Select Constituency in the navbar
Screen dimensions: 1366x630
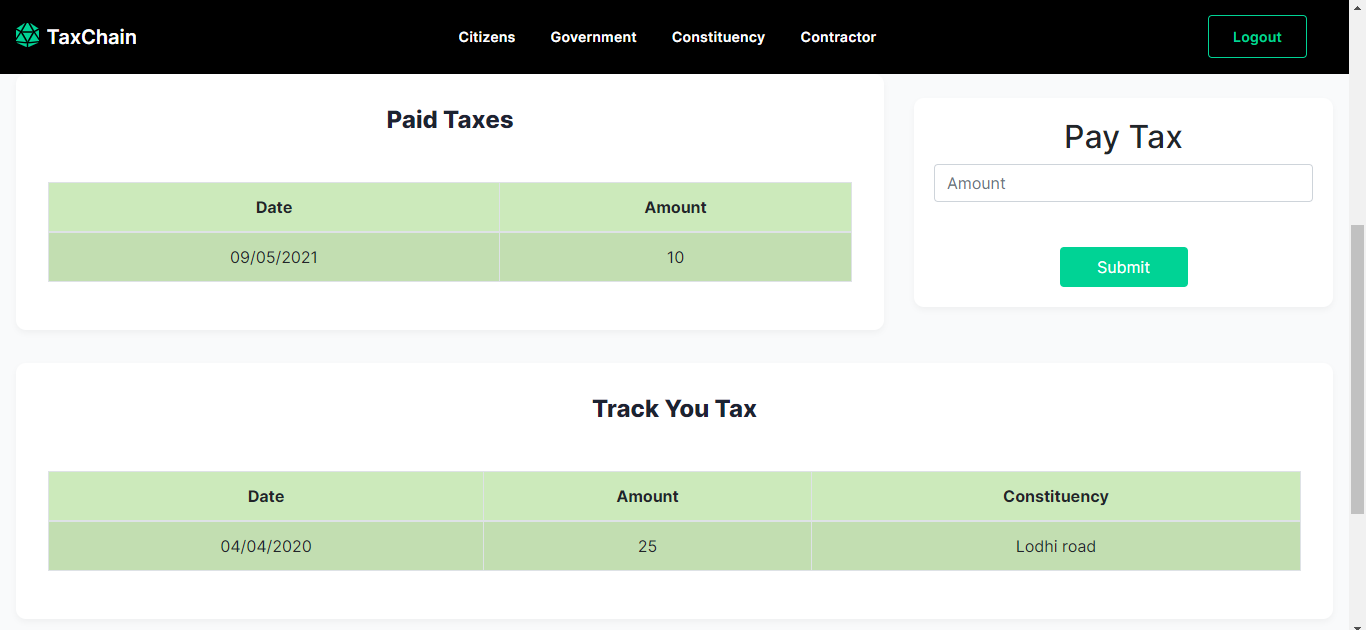pyautogui.click(x=718, y=37)
